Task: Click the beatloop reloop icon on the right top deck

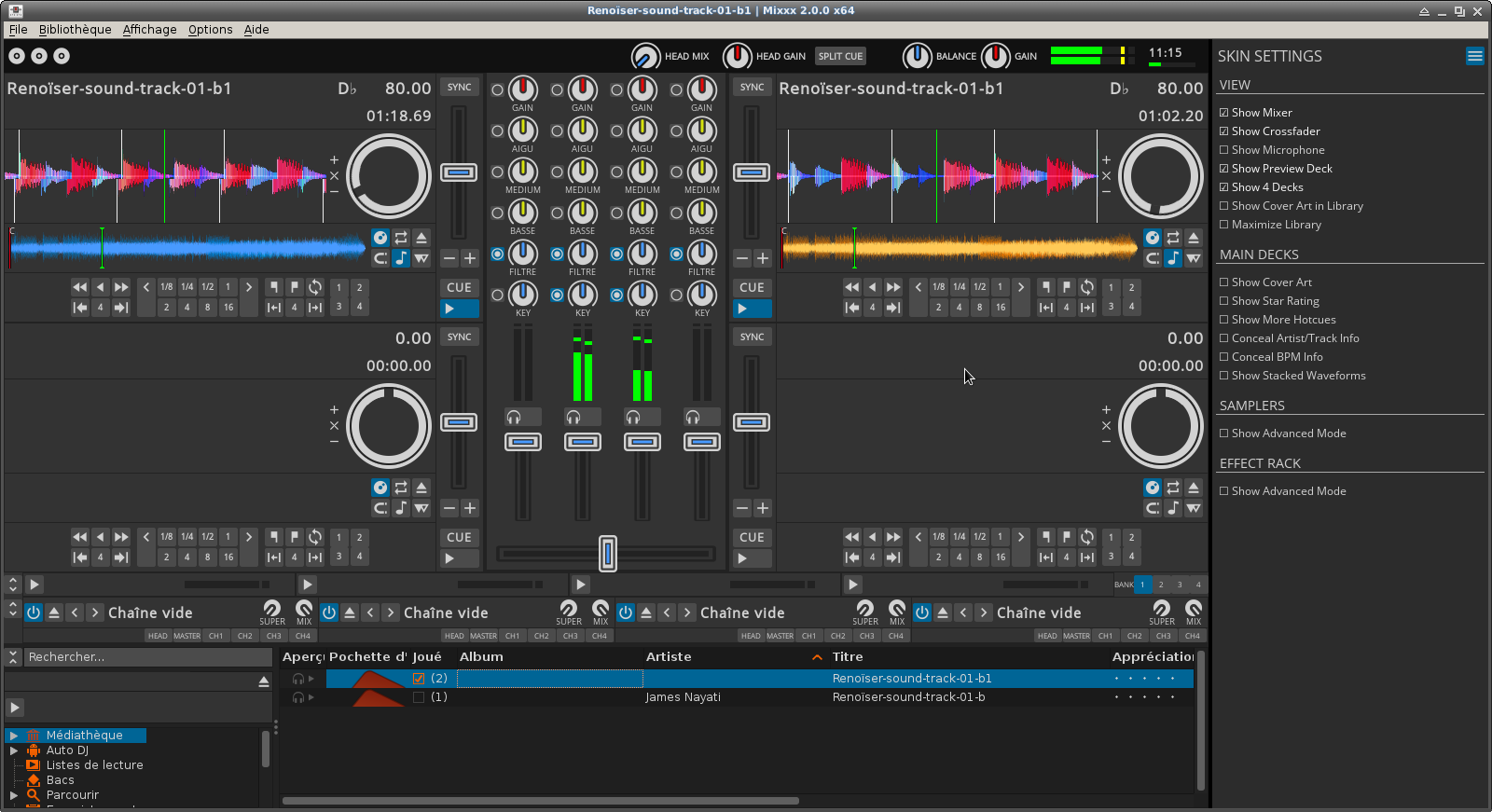Action: click(1087, 287)
